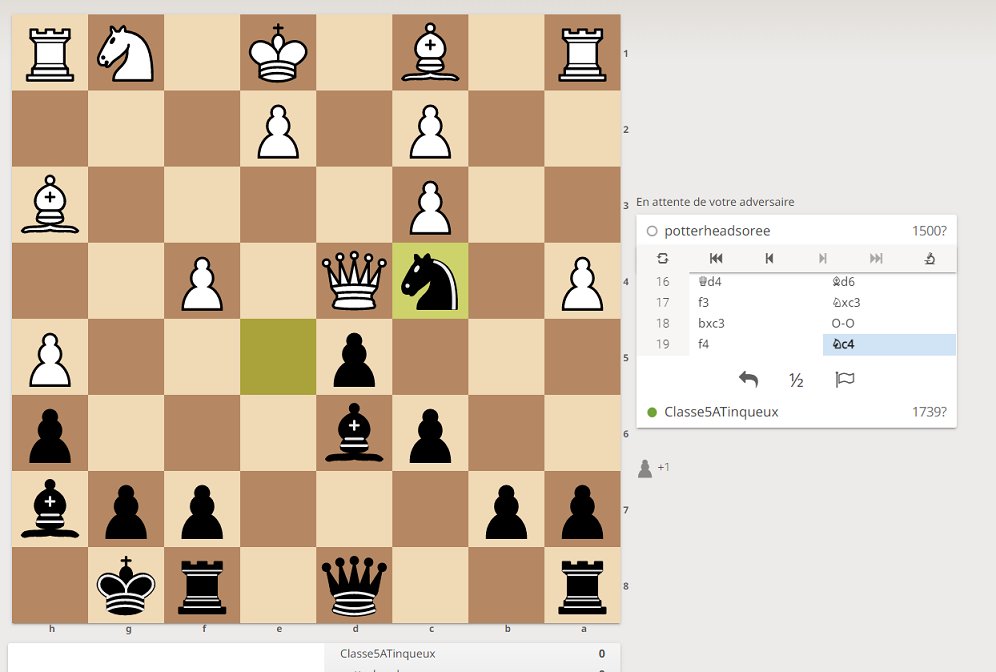Open opponent profile potterheadsoree
This screenshot has height=672, width=996.
click(717, 231)
